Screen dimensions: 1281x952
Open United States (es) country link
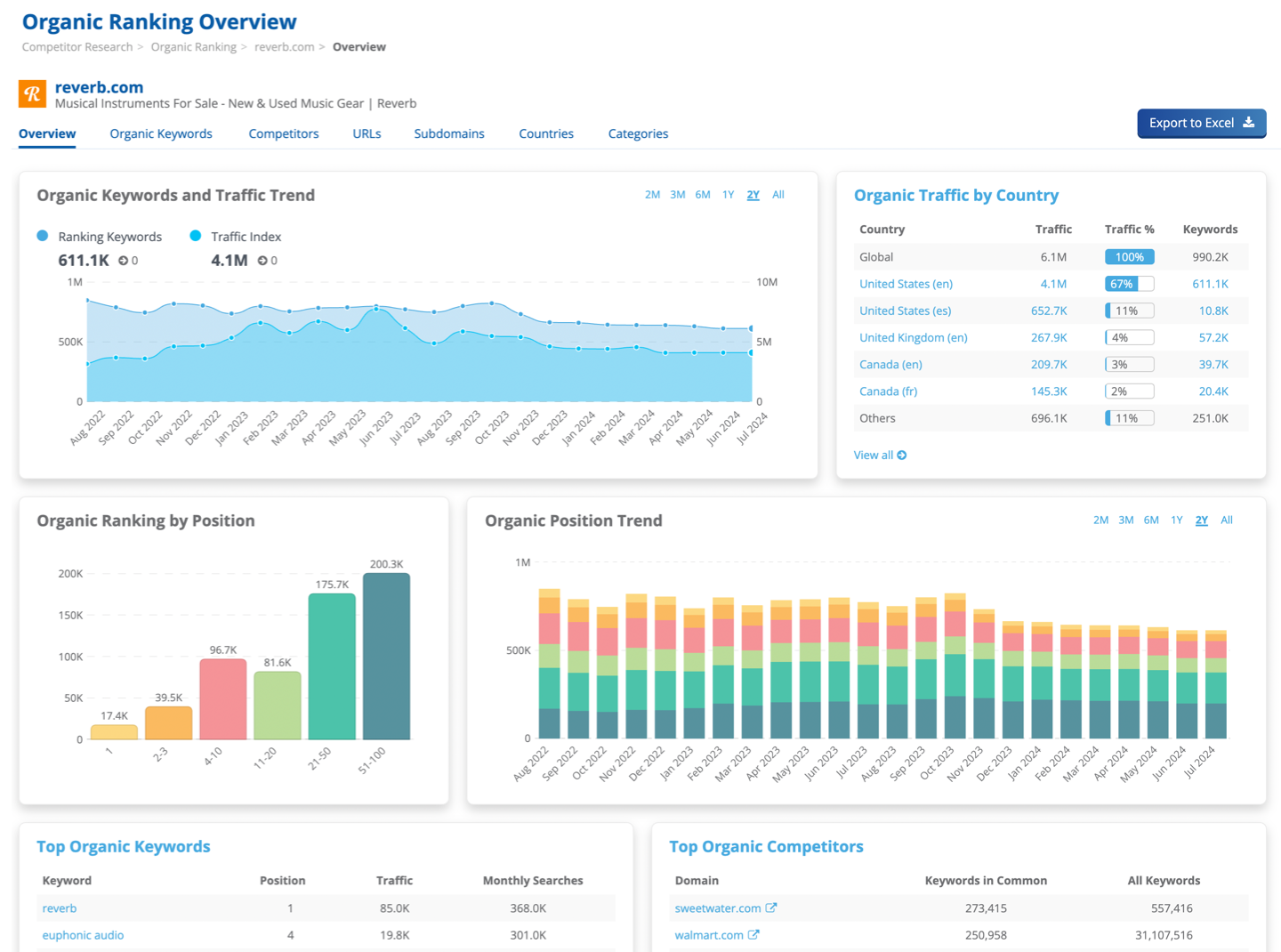tap(905, 311)
